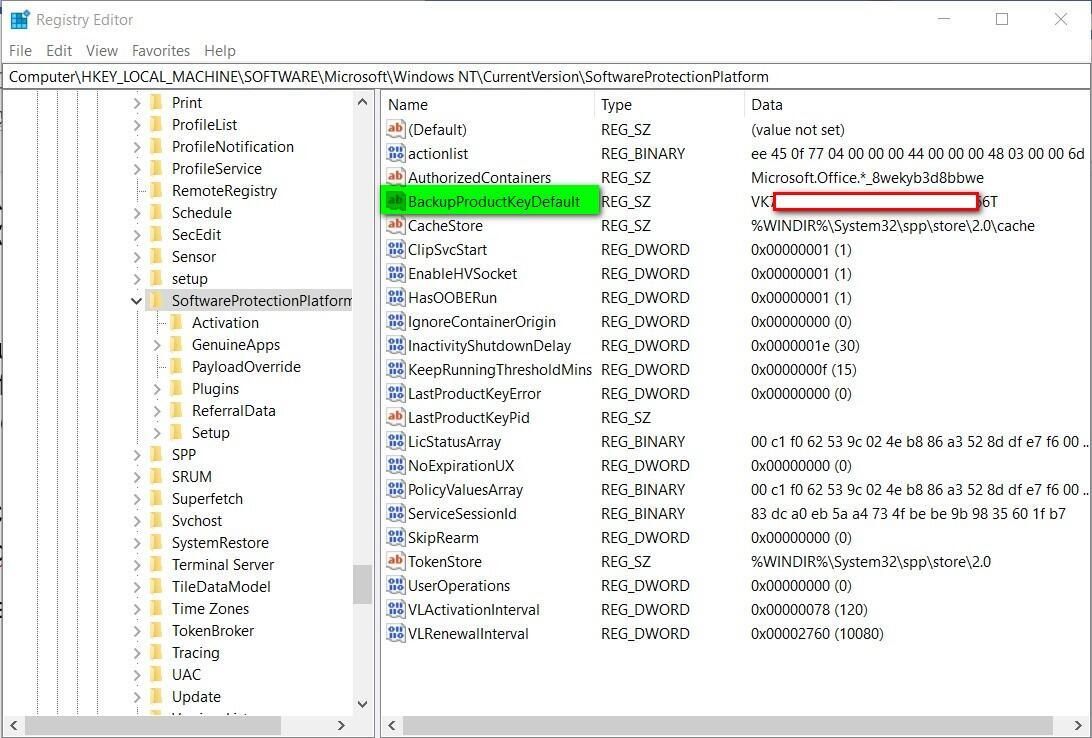Collapse the SoftwareProtectionPlatform key
The image size is (1092, 738).
point(135,300)
